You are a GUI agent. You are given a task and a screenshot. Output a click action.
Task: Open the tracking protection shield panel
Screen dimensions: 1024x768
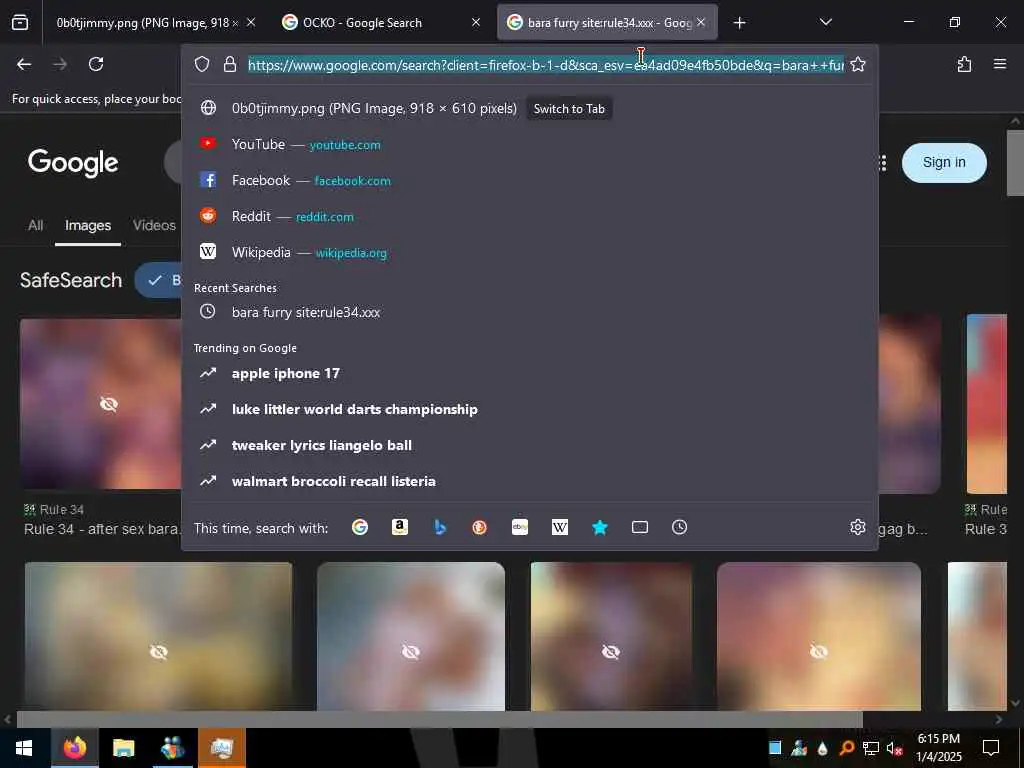(x=202, y=64)
